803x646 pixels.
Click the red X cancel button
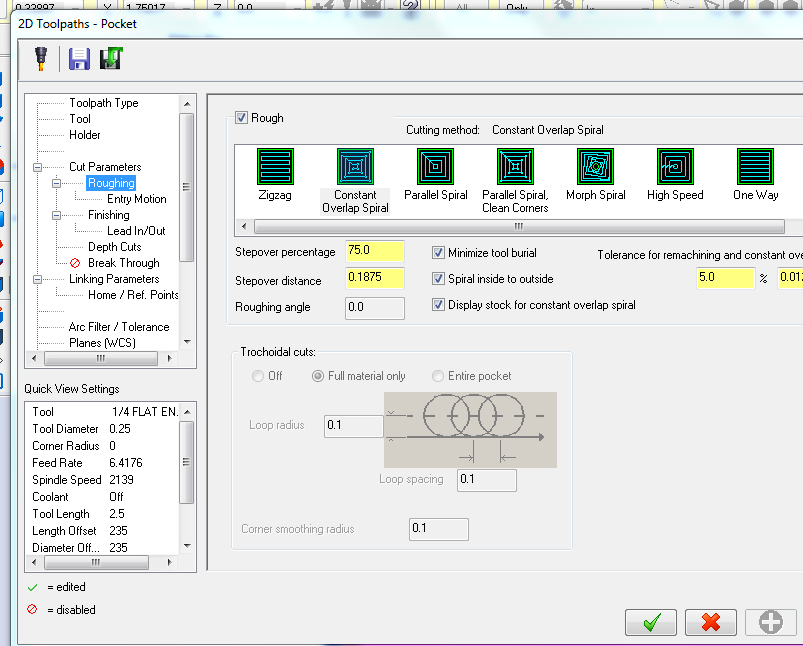pos(711,622)
